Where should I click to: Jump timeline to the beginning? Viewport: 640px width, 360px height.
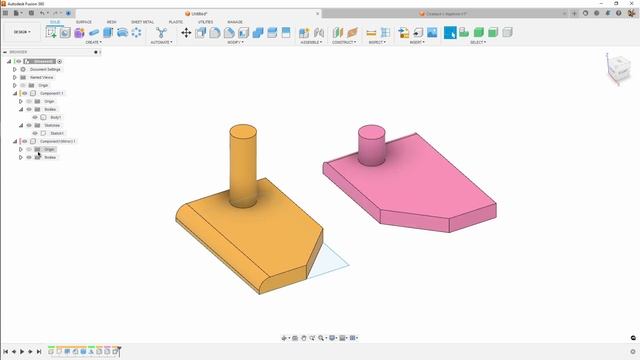[x=6, y=351]
